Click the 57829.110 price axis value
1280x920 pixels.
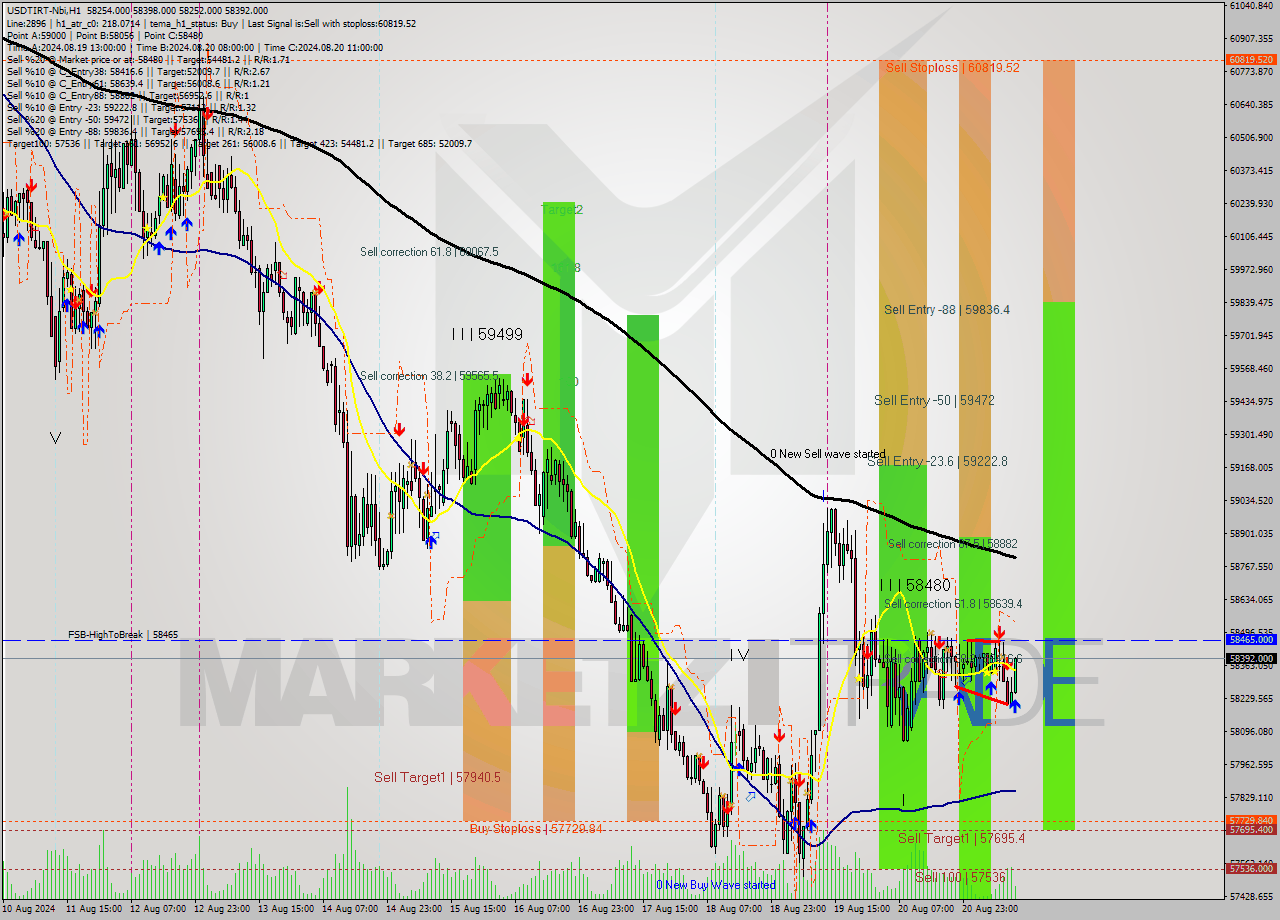point(1251,797)
